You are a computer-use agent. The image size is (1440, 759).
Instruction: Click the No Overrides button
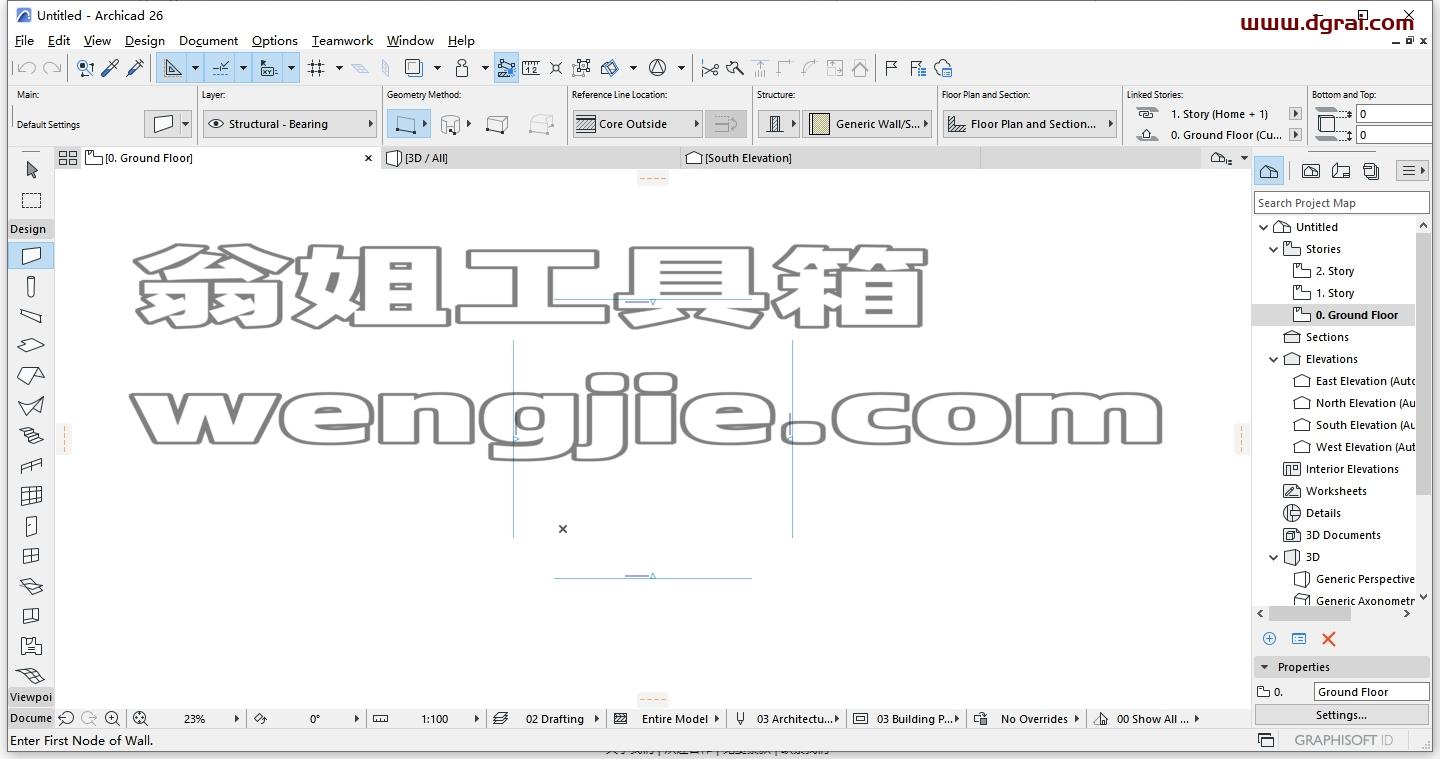(1028, 719)
